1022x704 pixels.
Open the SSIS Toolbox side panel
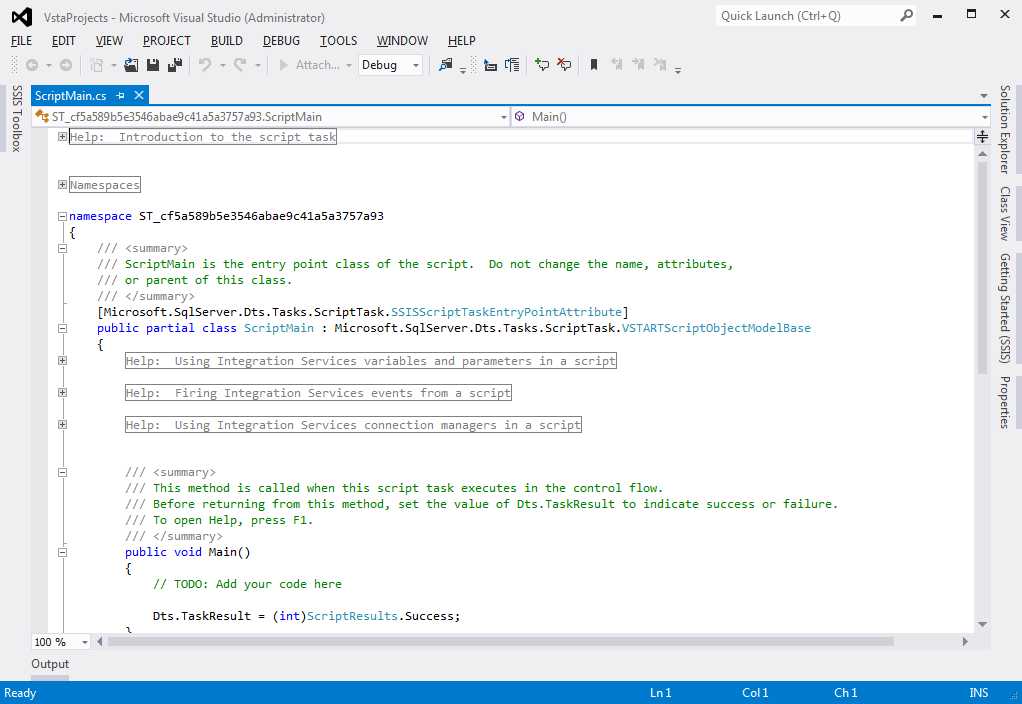(x=17, y=118)
